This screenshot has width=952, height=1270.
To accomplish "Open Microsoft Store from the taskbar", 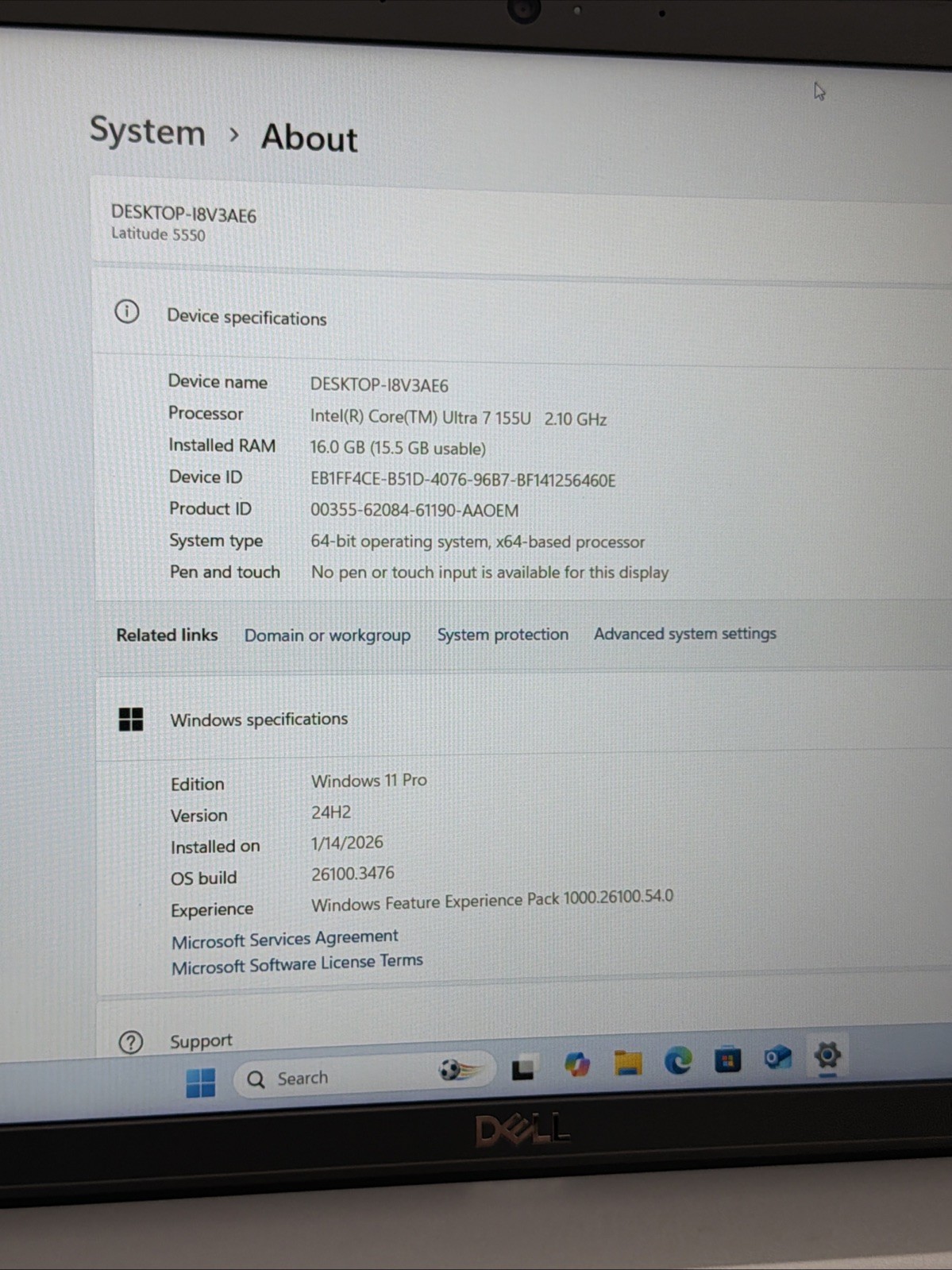I will (x=727, y=1059).
